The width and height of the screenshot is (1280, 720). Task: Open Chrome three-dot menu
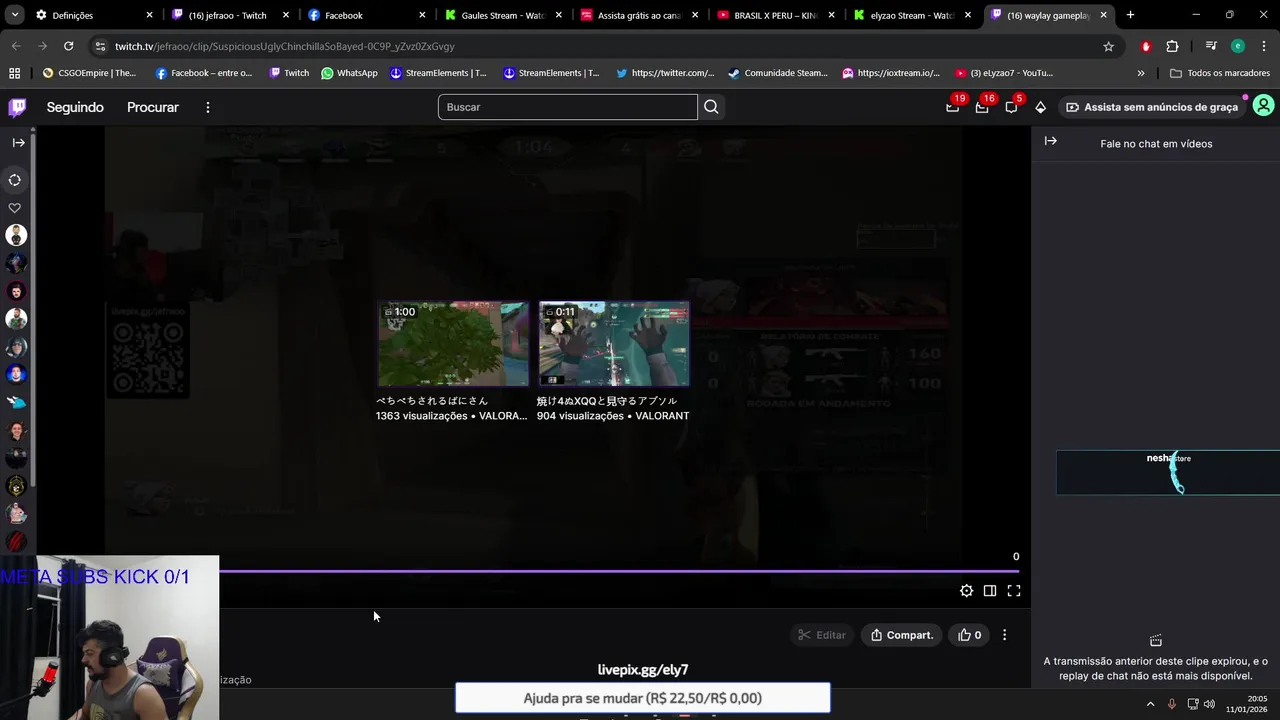point(1264,46)
